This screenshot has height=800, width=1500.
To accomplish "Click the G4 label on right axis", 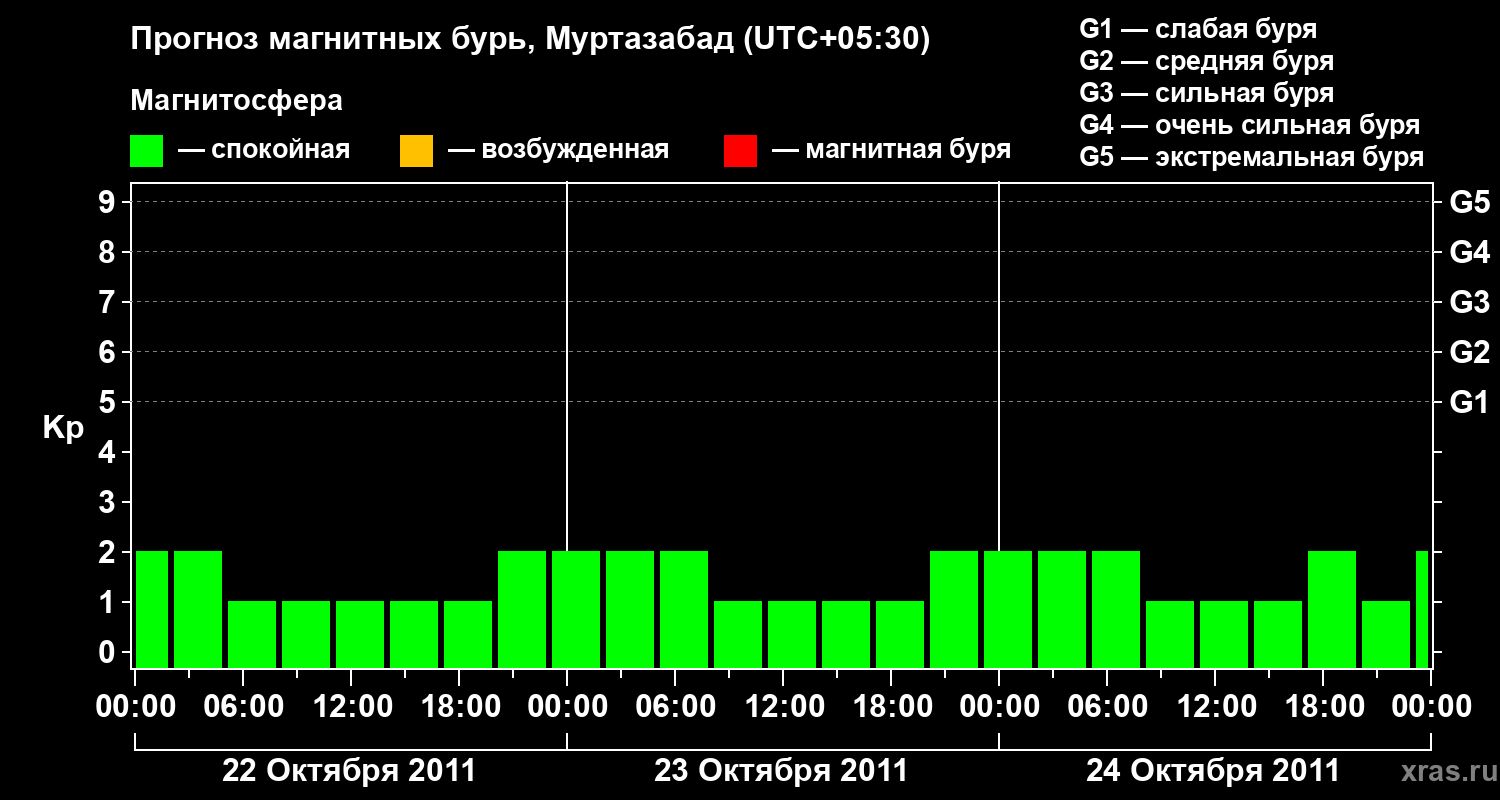I will (1469, 252).
